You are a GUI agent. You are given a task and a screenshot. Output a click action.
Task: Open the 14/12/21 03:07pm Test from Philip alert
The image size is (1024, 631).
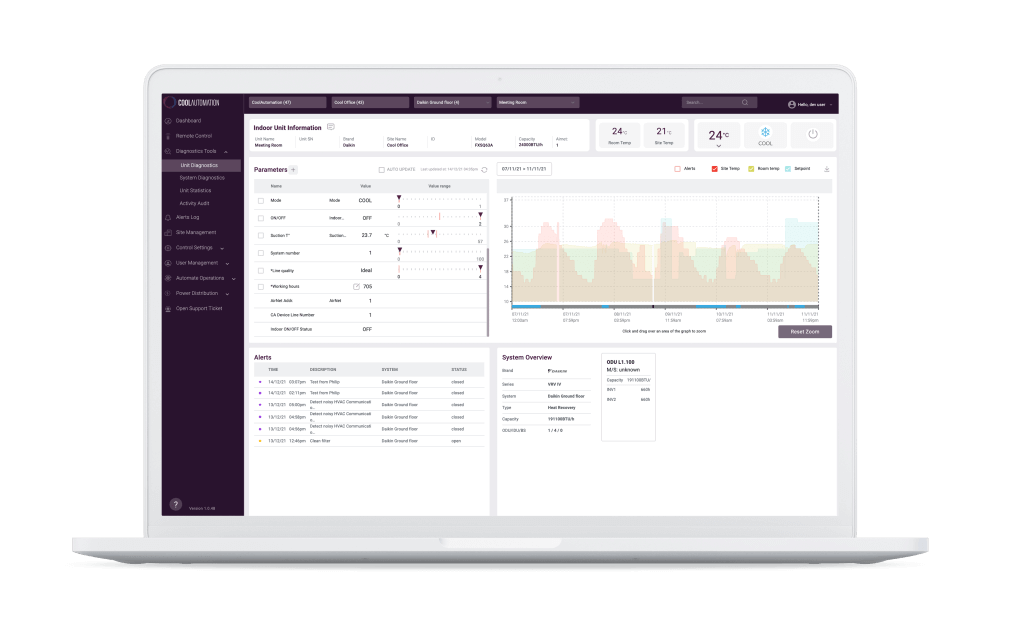(x=369, y=382)
